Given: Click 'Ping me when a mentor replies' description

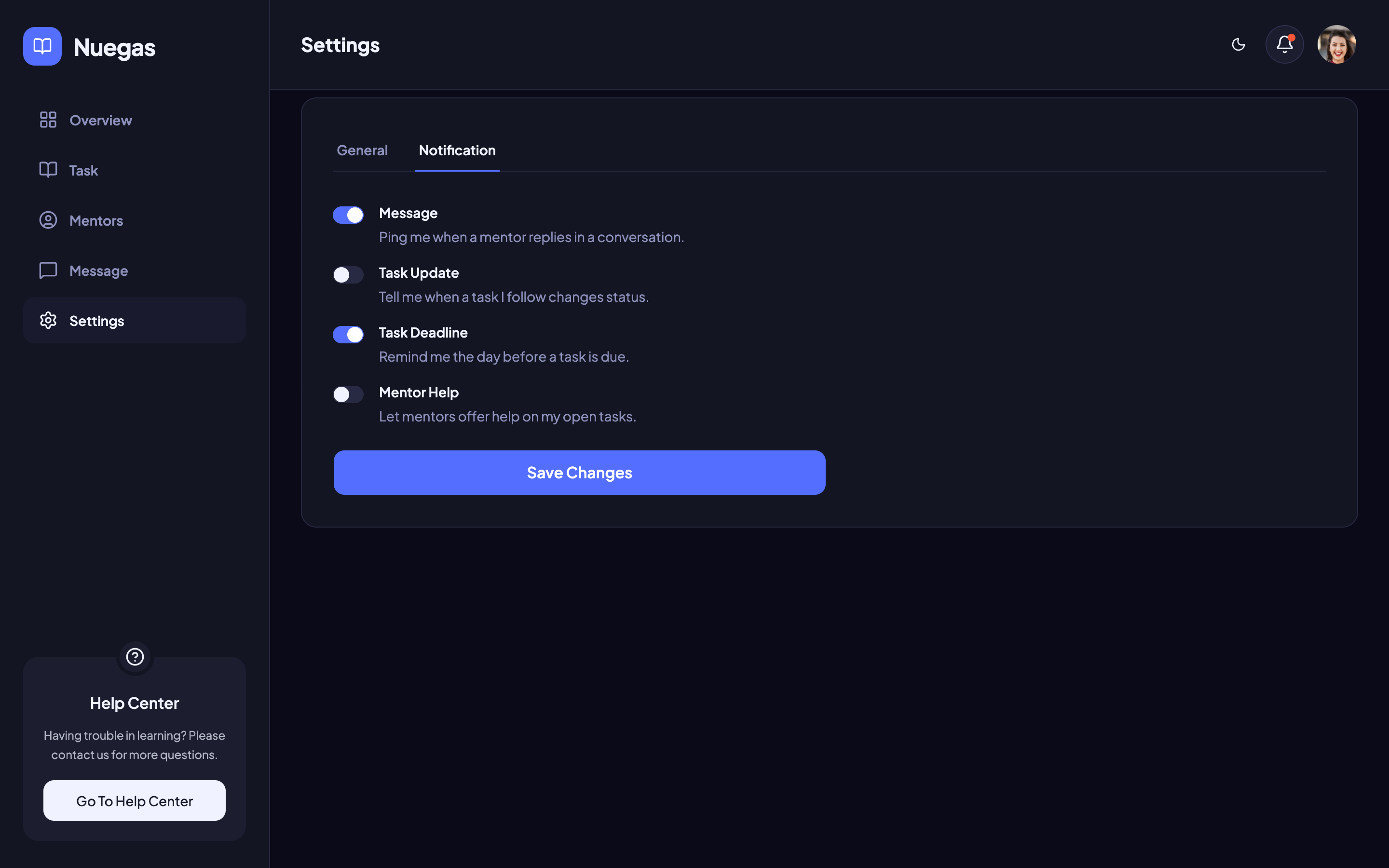Looking at the screenshot, I should tap(531, 237).
